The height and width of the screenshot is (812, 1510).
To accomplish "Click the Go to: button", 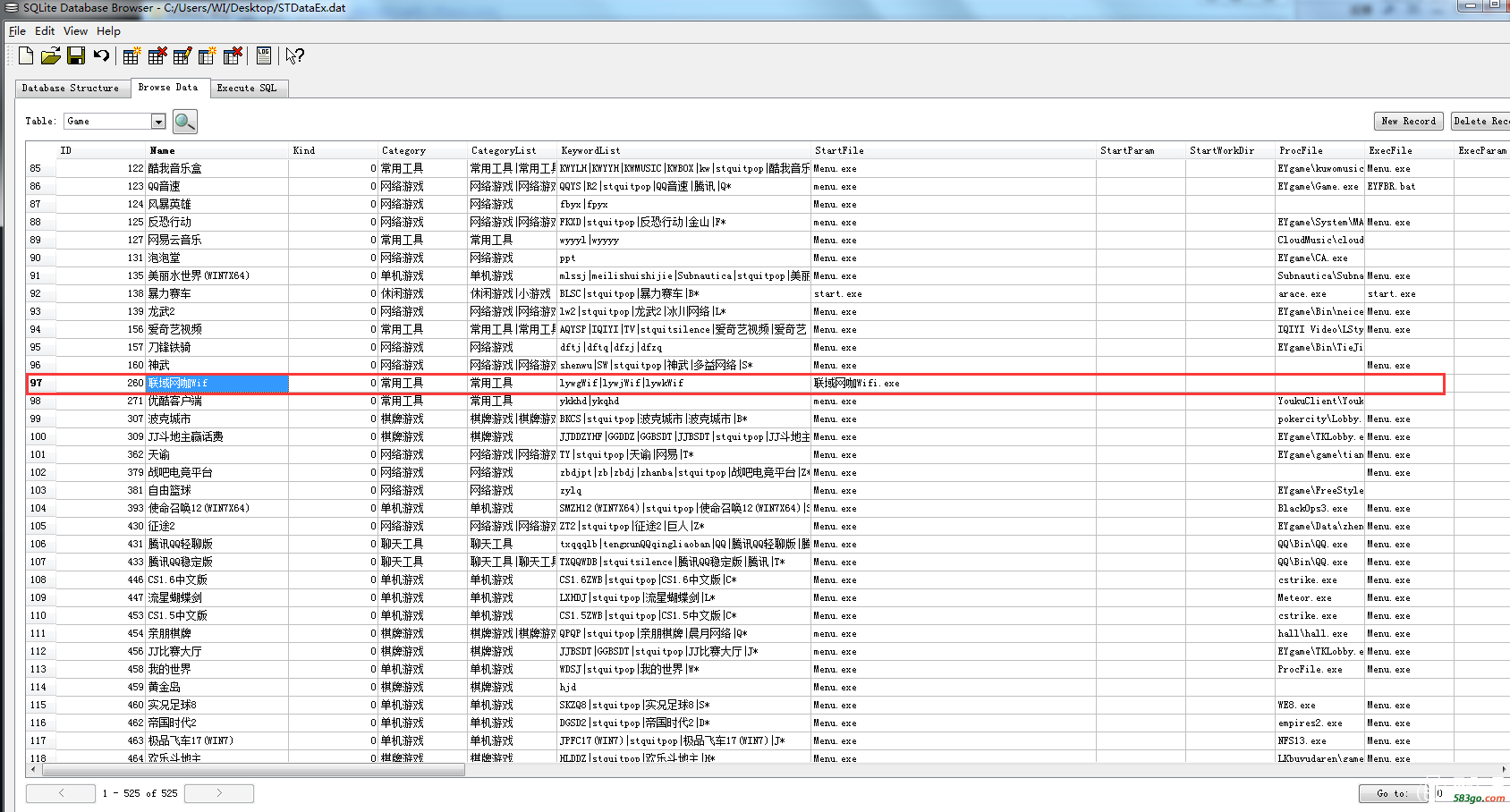I will [x=1393, y=793].
